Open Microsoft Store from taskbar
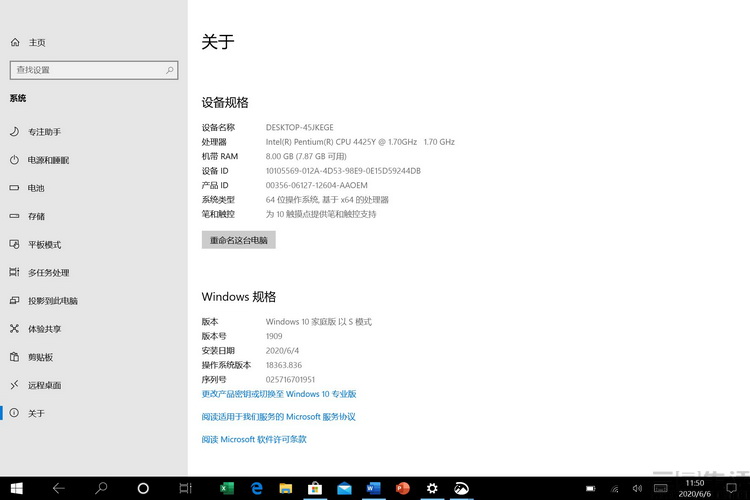 [315, 488]
